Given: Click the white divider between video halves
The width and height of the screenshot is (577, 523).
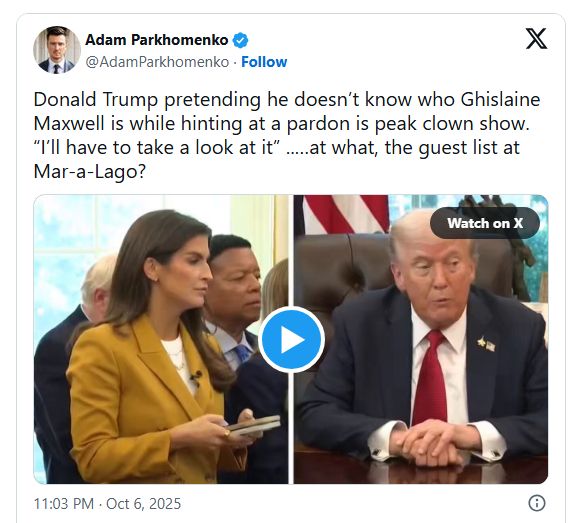Looking at the screenshot, I should tap(291, 258).
